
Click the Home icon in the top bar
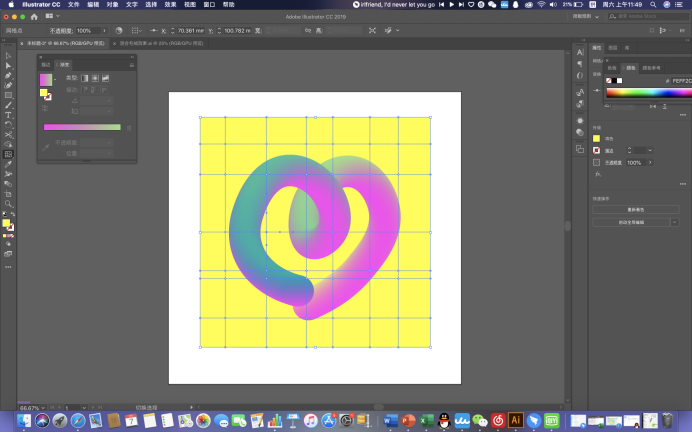[34, 16]
